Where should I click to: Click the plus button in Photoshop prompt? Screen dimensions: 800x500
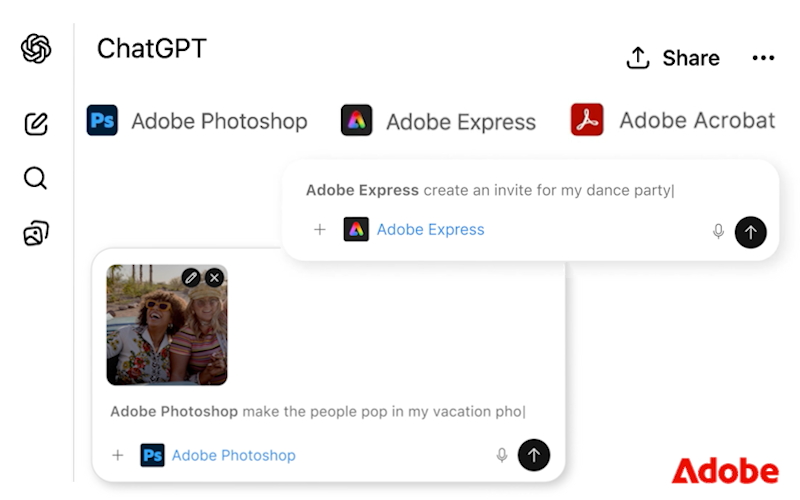click(x=117, y=455)
